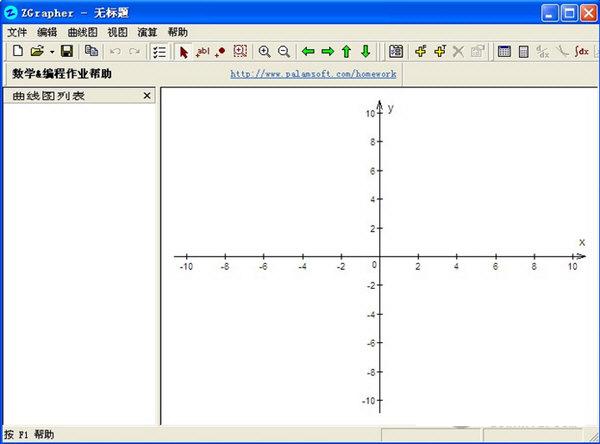Select the red arrow pointer tool

183,51
